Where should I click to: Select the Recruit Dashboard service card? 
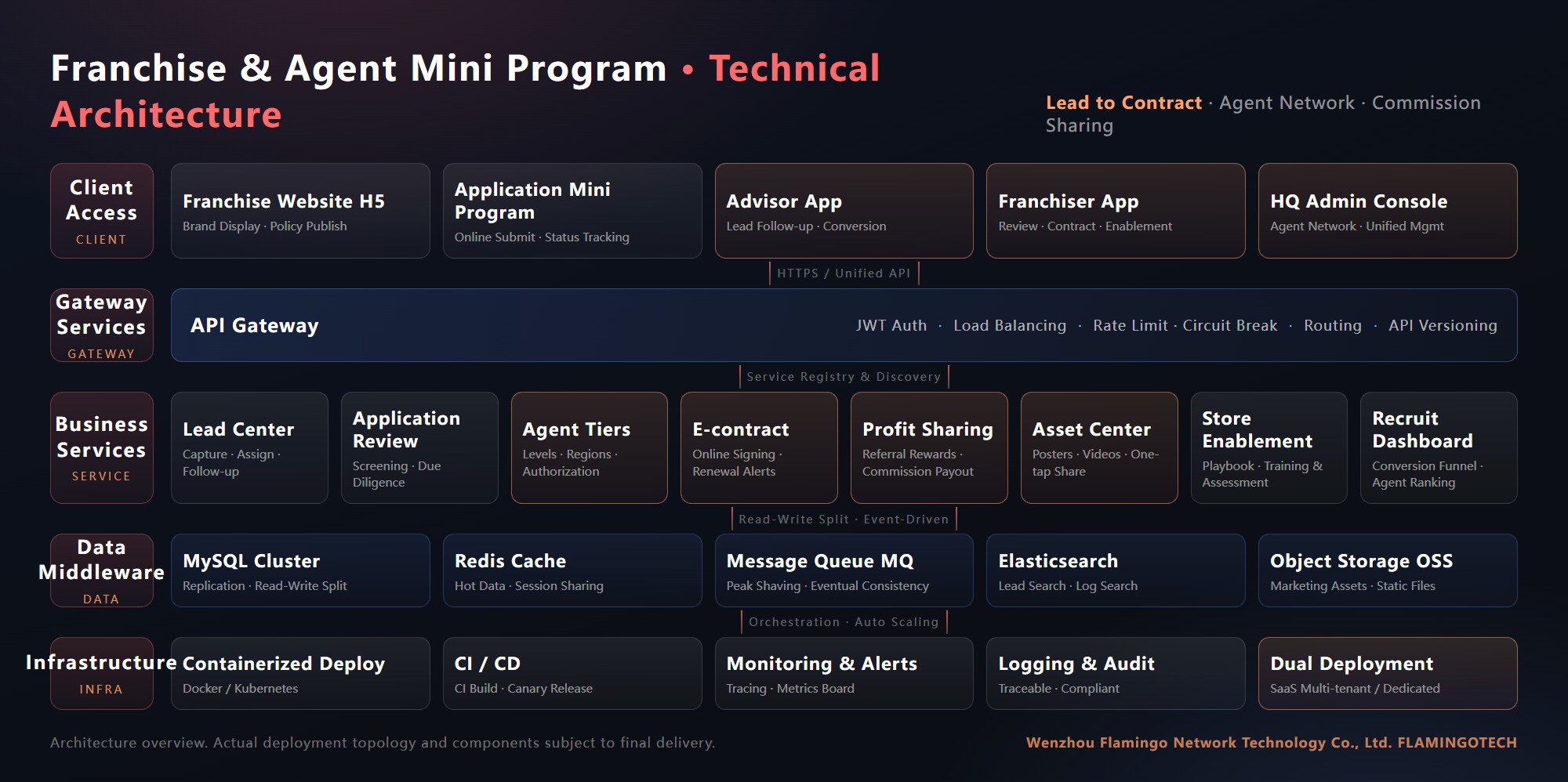click(x=1439, y=447)
